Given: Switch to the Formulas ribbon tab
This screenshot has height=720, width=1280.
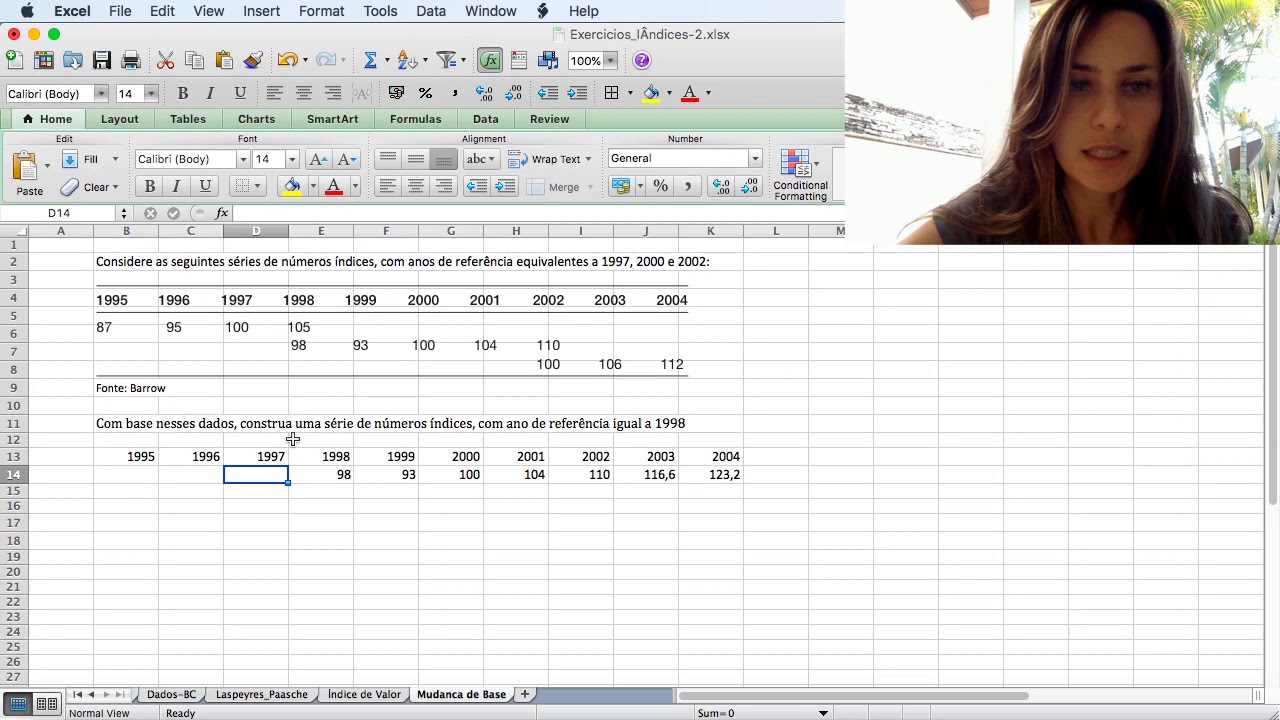Looking at the screenshot, I should (x=415, y=119).
